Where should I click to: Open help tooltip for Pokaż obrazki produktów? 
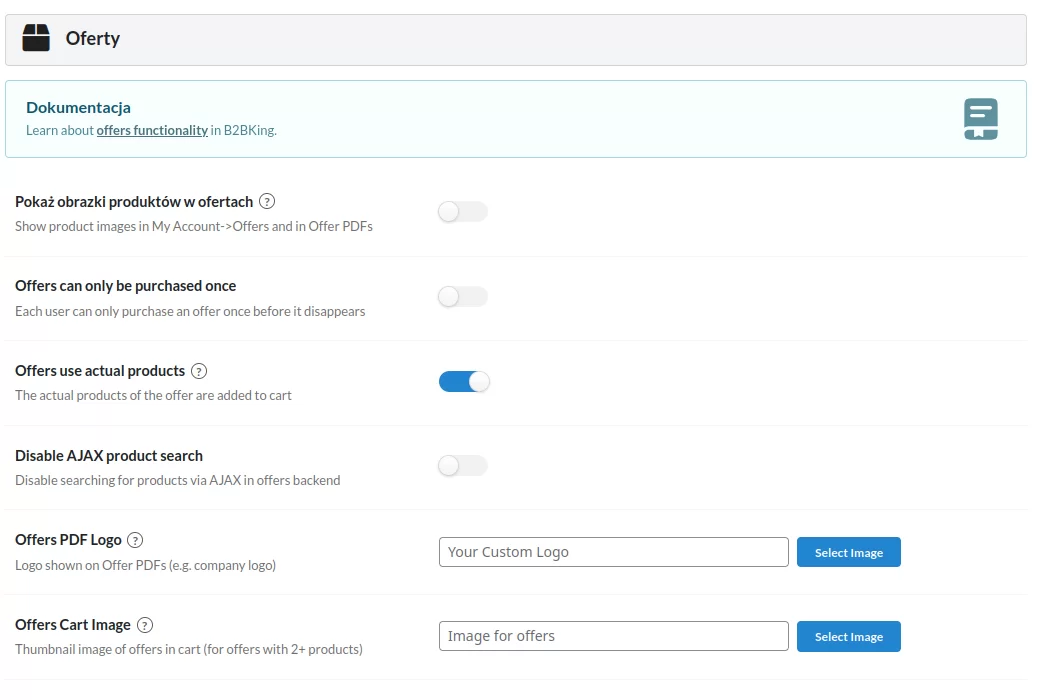click(x=267, y=202)
